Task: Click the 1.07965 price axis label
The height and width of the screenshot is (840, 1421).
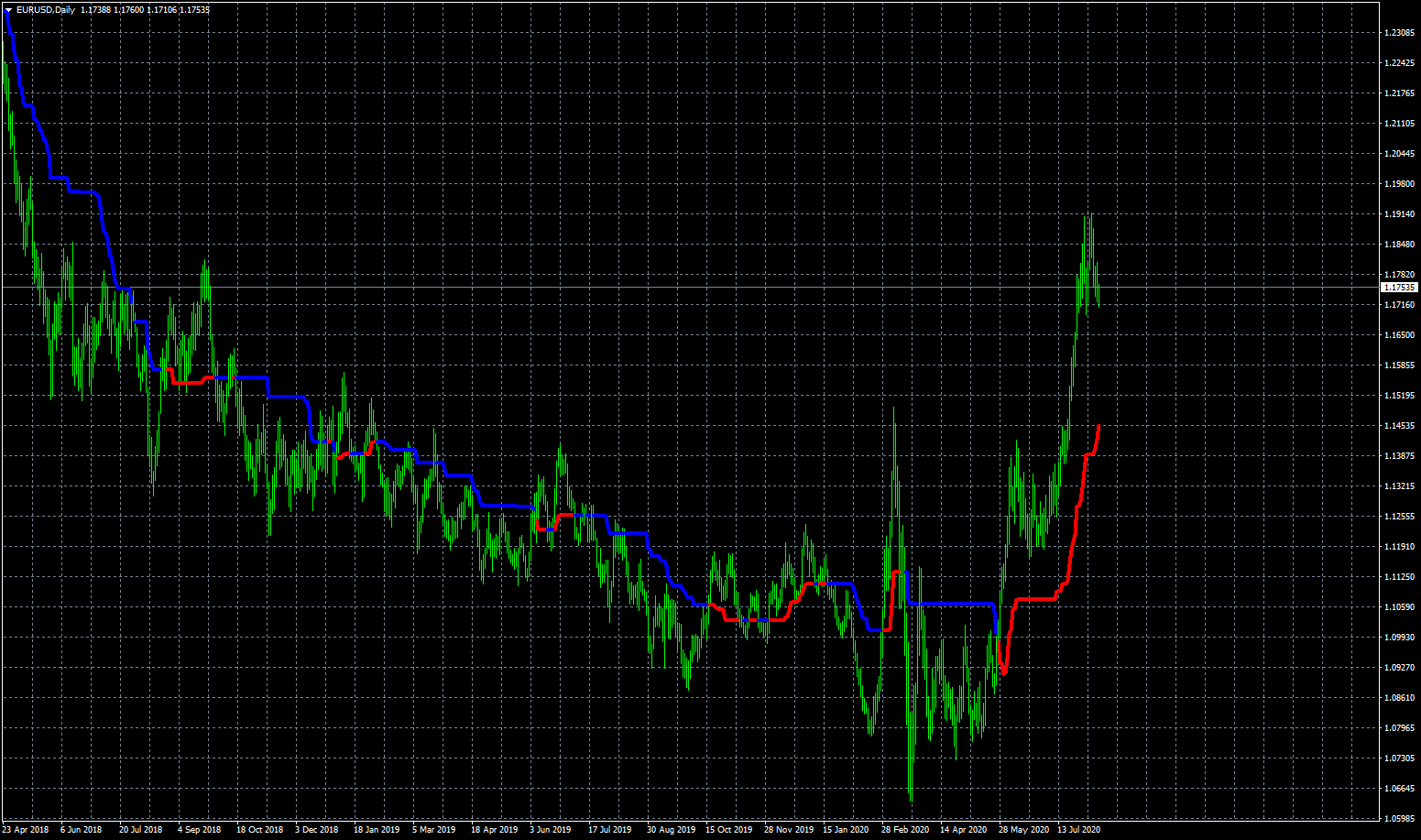Action: coord(1399,728)
